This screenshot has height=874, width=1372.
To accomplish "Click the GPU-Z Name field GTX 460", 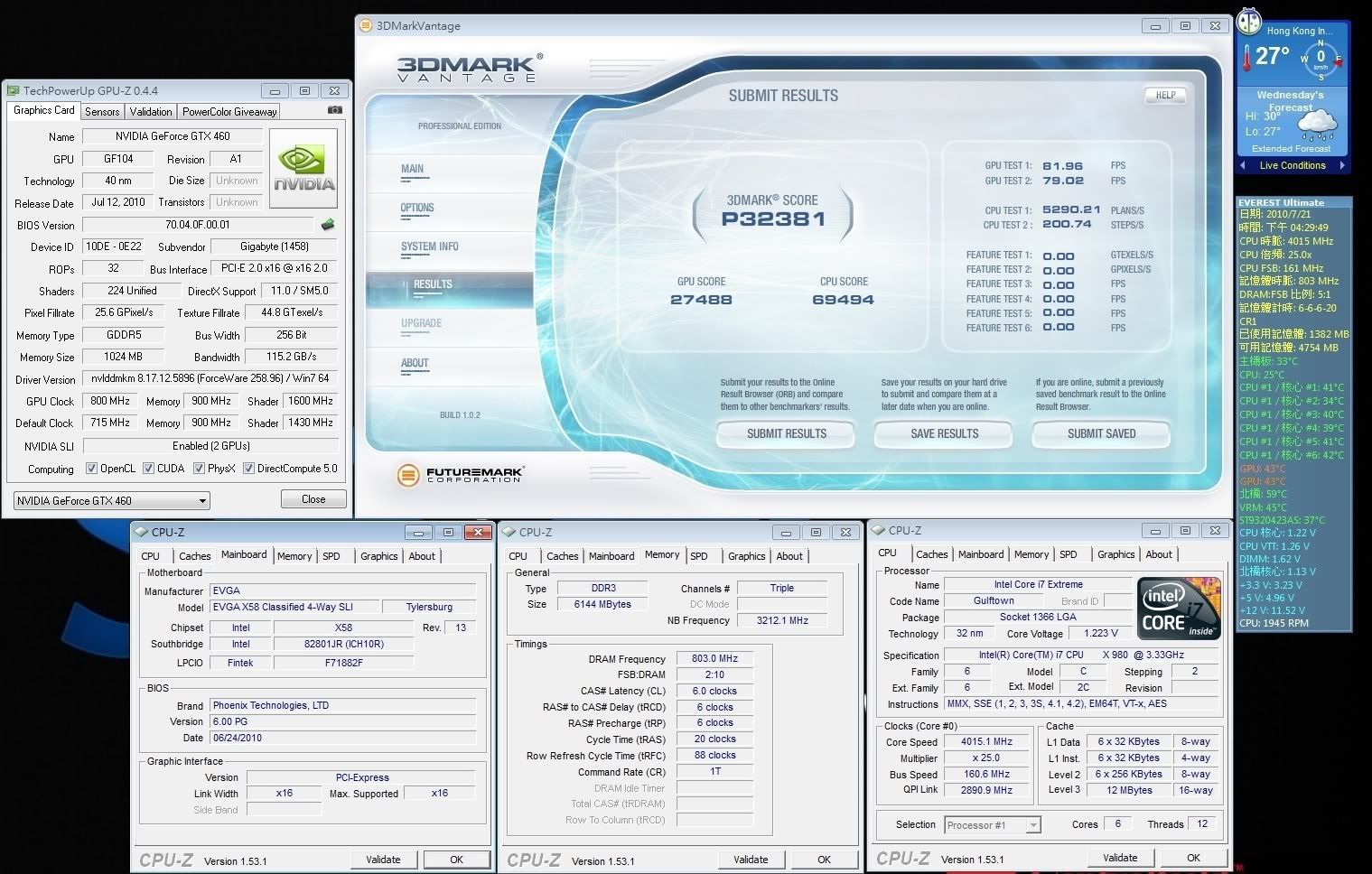I will click(173, 136).
